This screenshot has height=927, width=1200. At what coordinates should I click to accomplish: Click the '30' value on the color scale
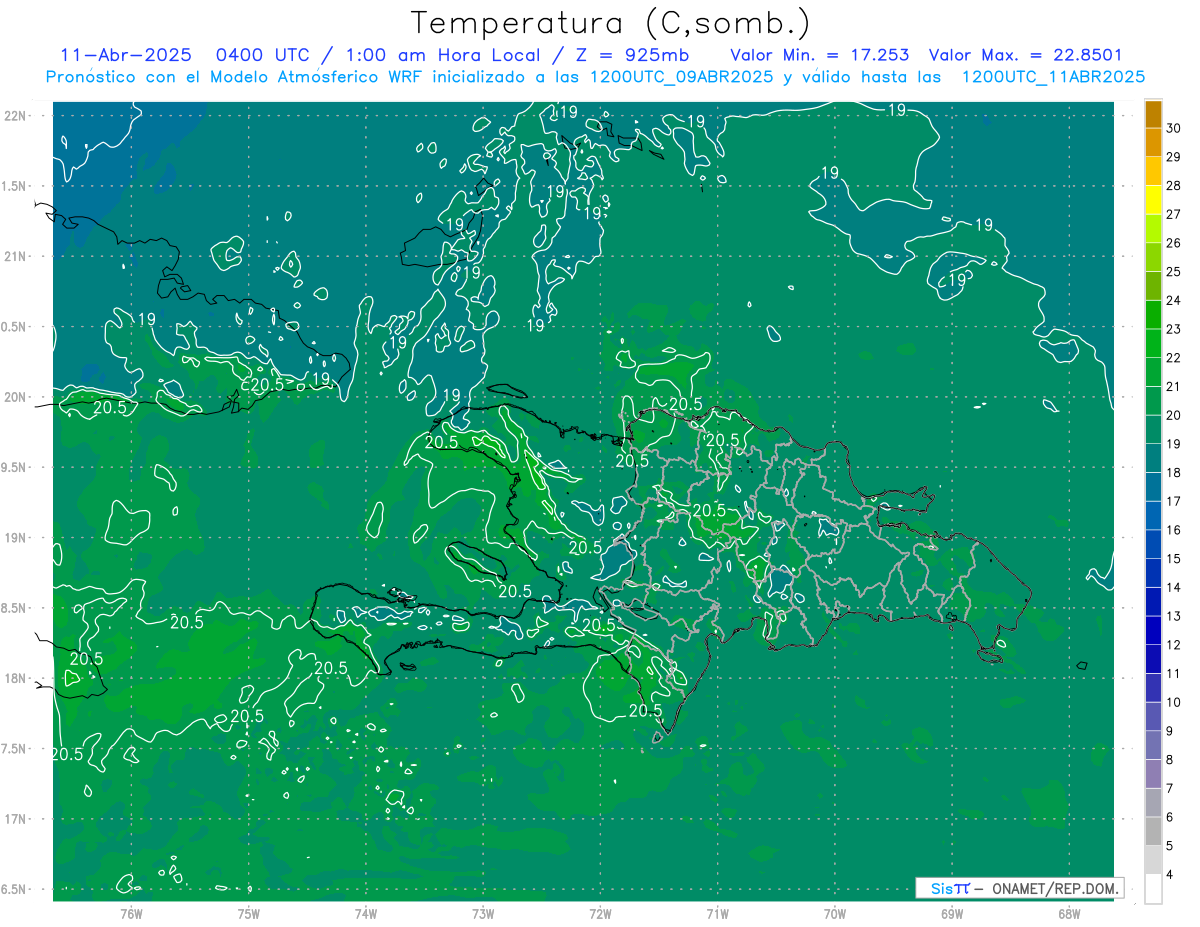[x=1174, y=128]
